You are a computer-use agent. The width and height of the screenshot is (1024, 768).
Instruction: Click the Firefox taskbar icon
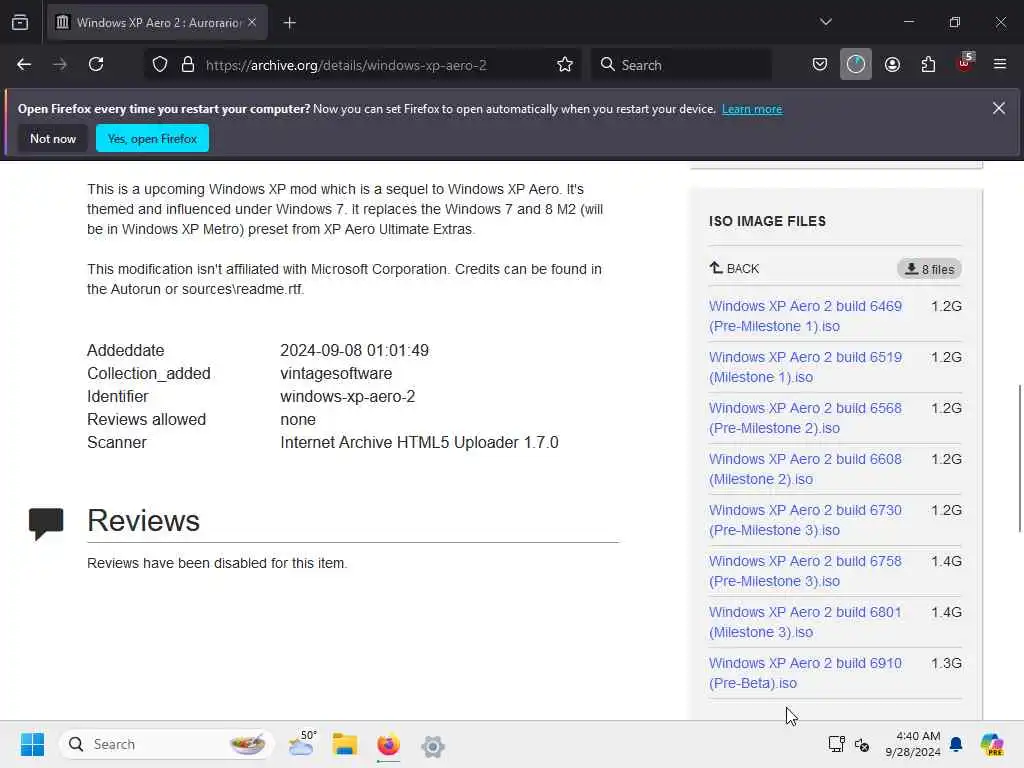[389, 744]
